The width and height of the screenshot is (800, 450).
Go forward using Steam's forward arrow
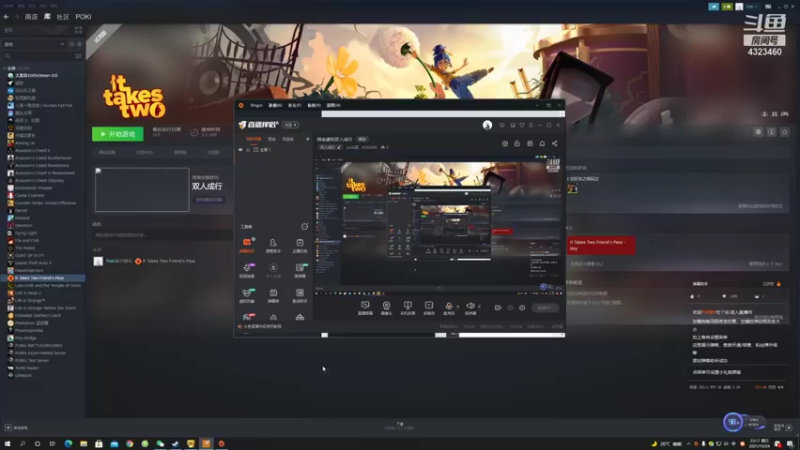click(x=16, y=17)
